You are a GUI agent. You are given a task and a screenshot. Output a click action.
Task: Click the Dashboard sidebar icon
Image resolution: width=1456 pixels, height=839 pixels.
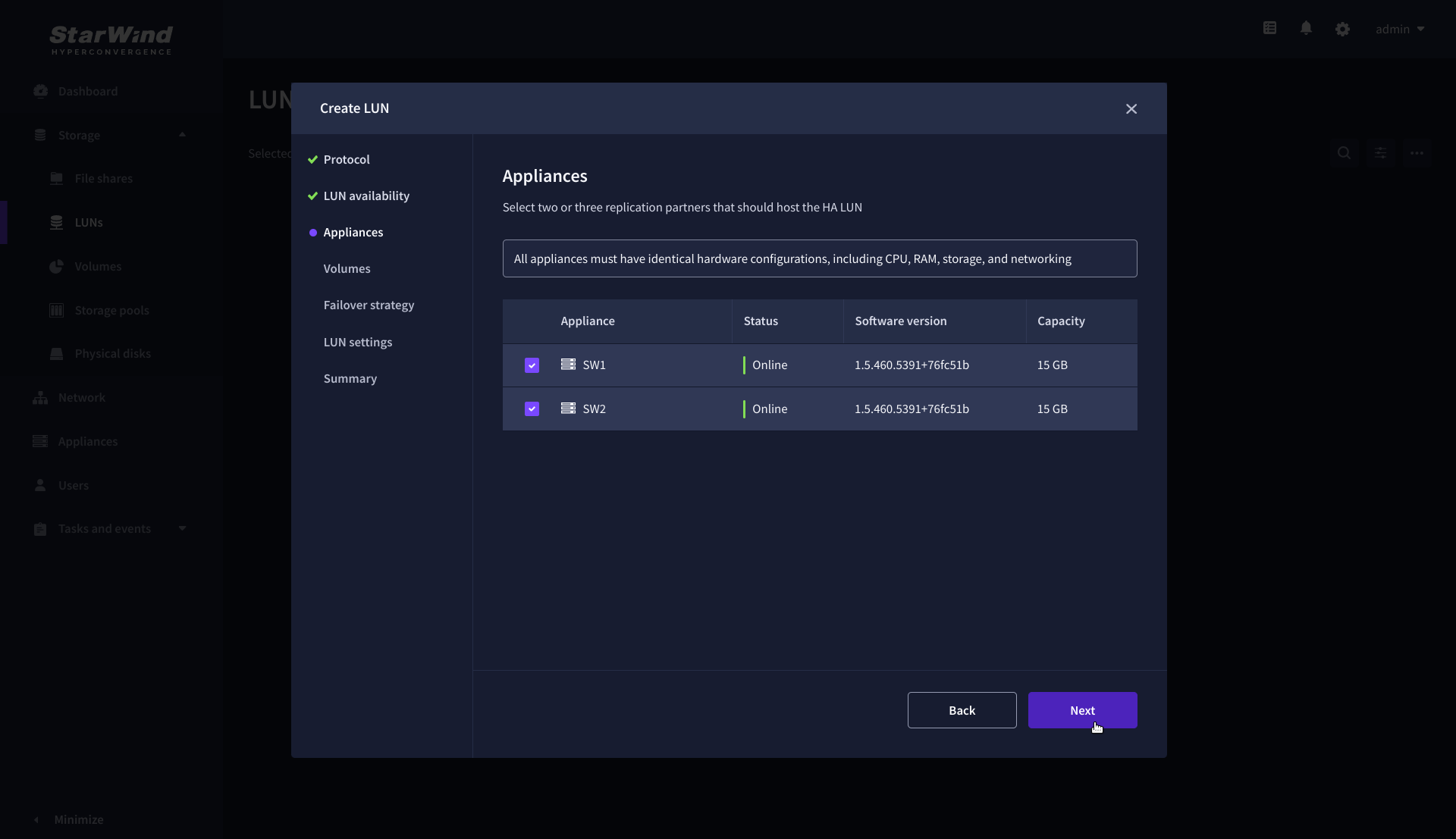[40, 91]
